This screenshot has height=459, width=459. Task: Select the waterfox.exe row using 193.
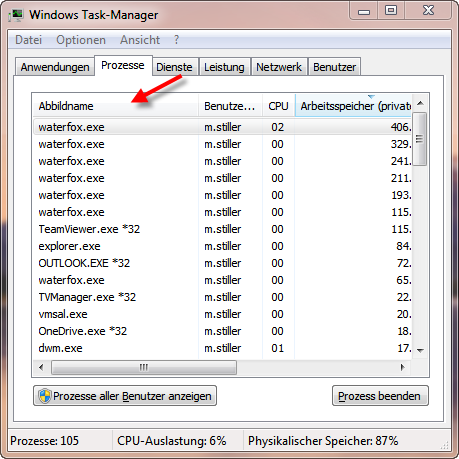point(222,195)
